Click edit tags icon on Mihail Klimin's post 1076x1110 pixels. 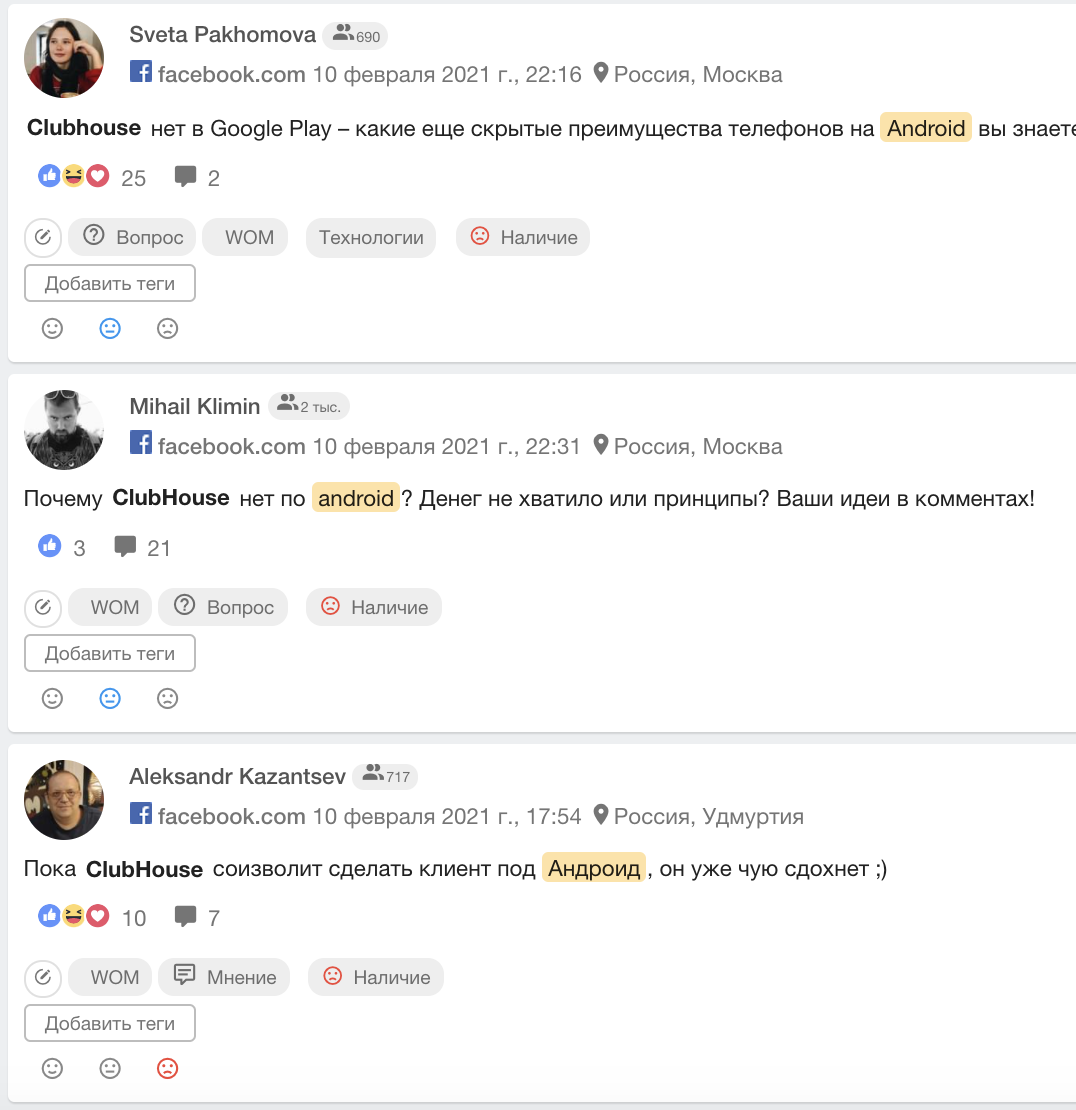43,607
